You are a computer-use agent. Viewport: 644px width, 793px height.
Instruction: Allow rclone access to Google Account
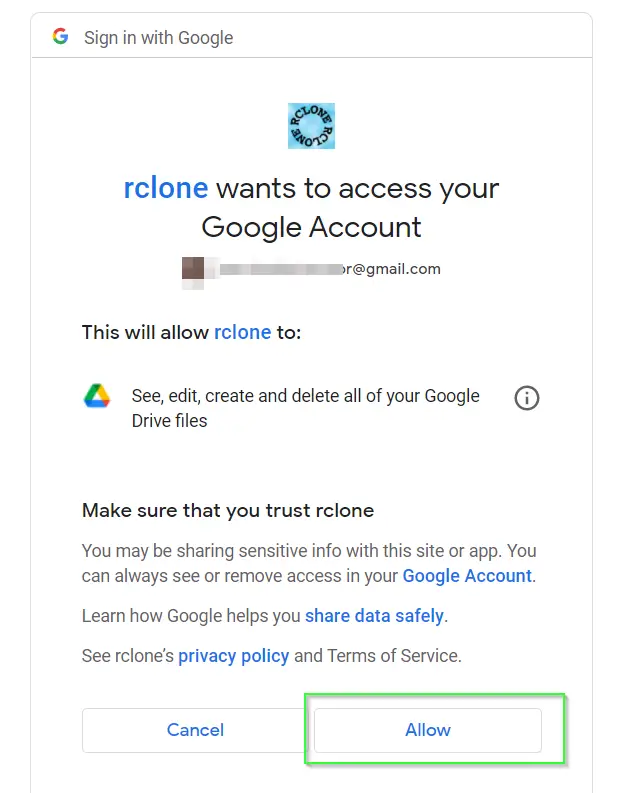[428, 730]
